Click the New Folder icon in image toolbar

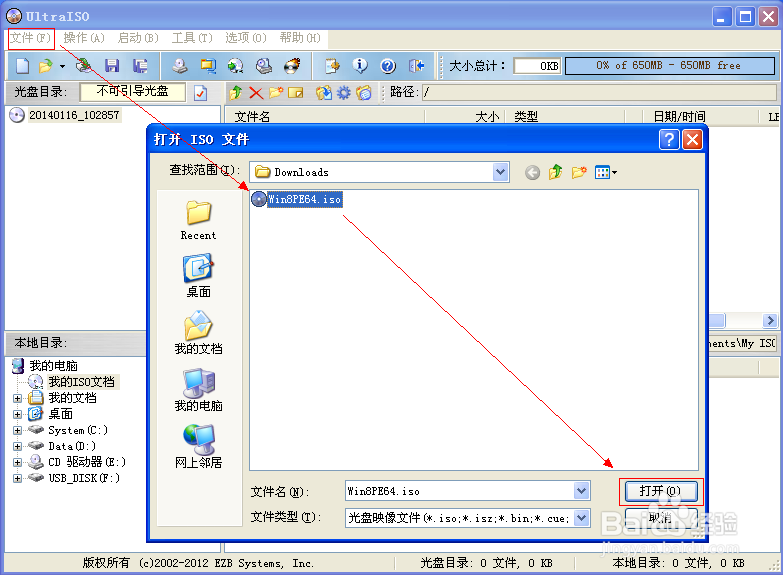point(276,92)
